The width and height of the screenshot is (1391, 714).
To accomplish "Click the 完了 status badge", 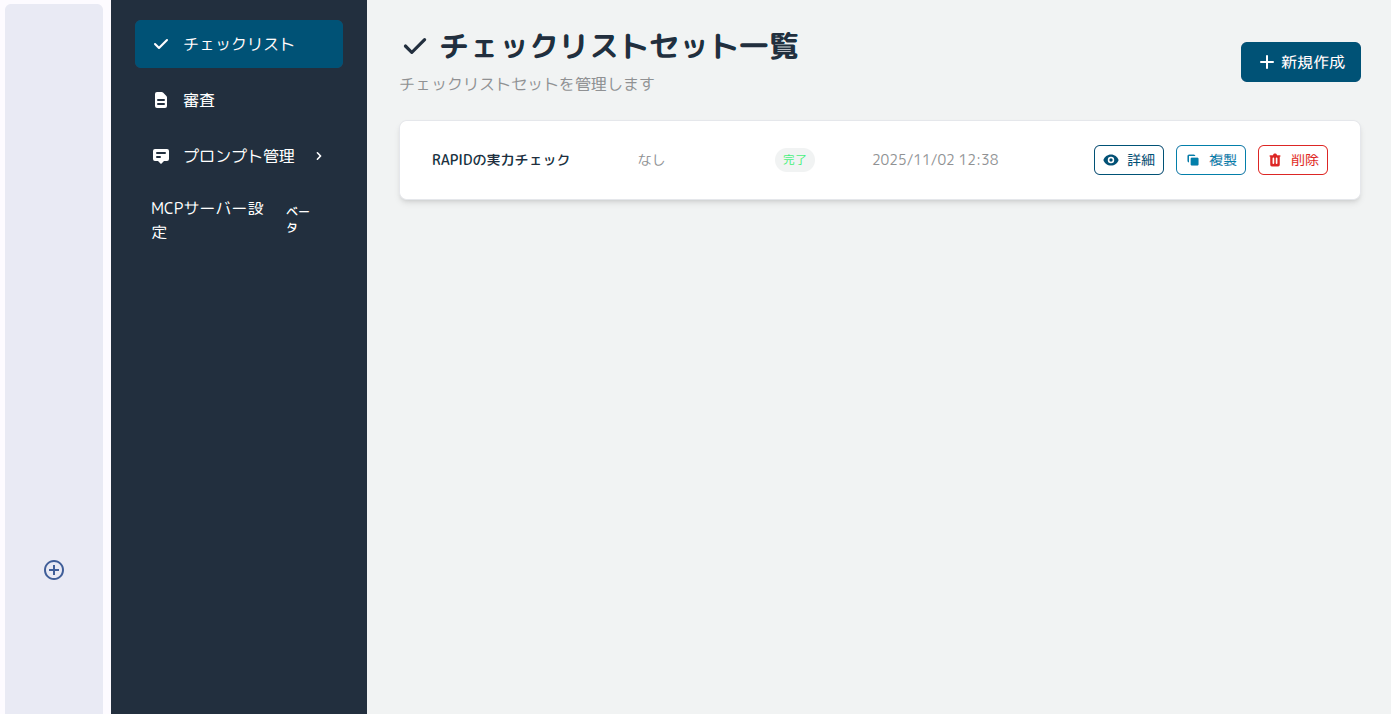I will [x=795, y=160].
